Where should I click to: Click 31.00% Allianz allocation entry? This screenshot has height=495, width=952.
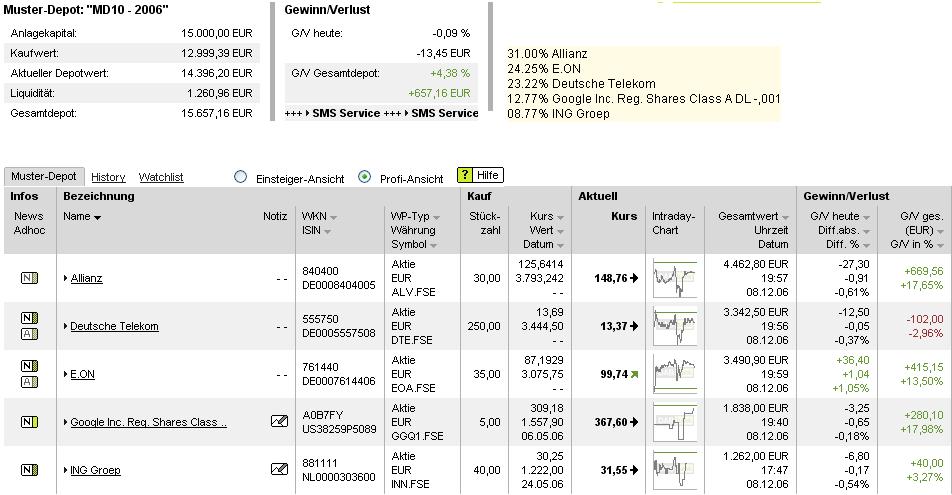[x=547, y=54]
